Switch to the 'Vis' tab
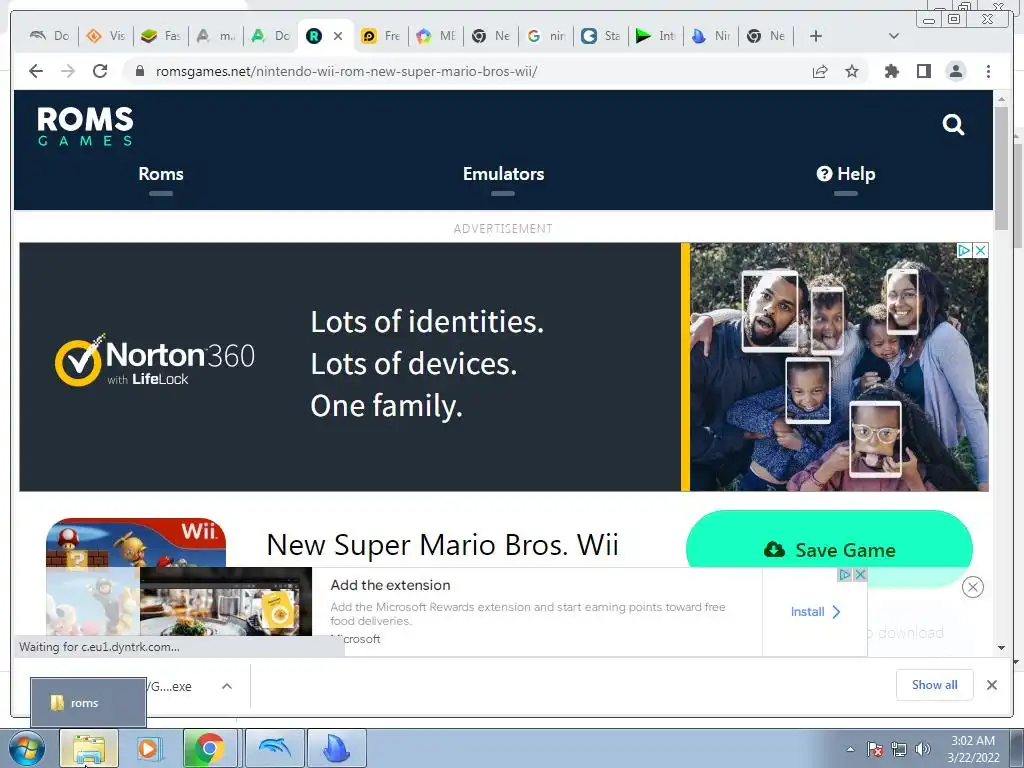 (106, 36)
